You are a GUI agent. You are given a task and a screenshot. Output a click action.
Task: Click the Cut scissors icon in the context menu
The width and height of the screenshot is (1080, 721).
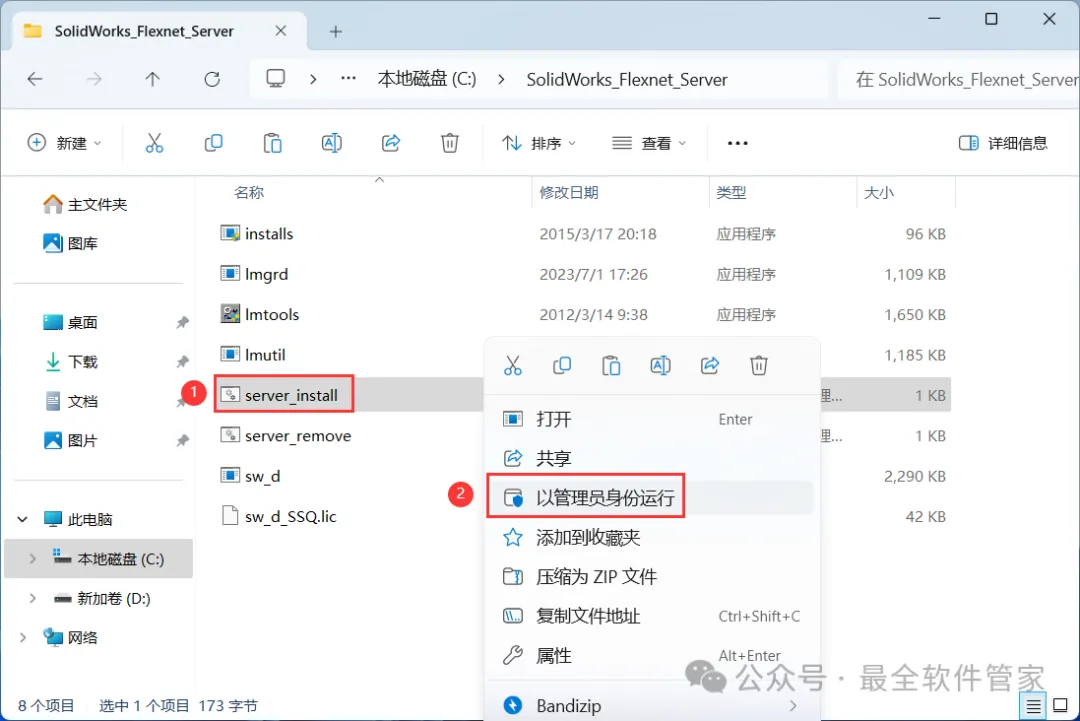pyautogui.click(x=513, y=366)
